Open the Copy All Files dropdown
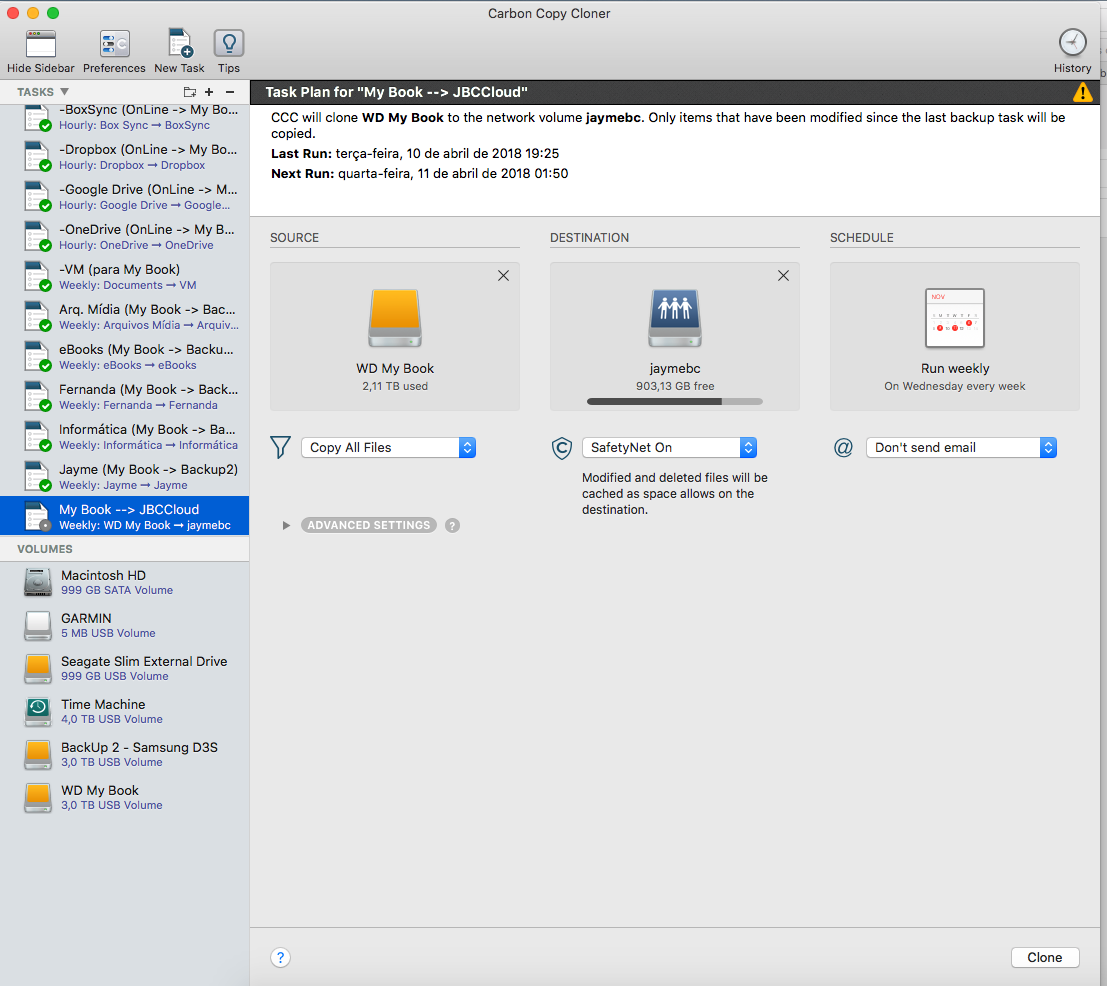This screenshot has width=1107, height=986. click(388, 448)
